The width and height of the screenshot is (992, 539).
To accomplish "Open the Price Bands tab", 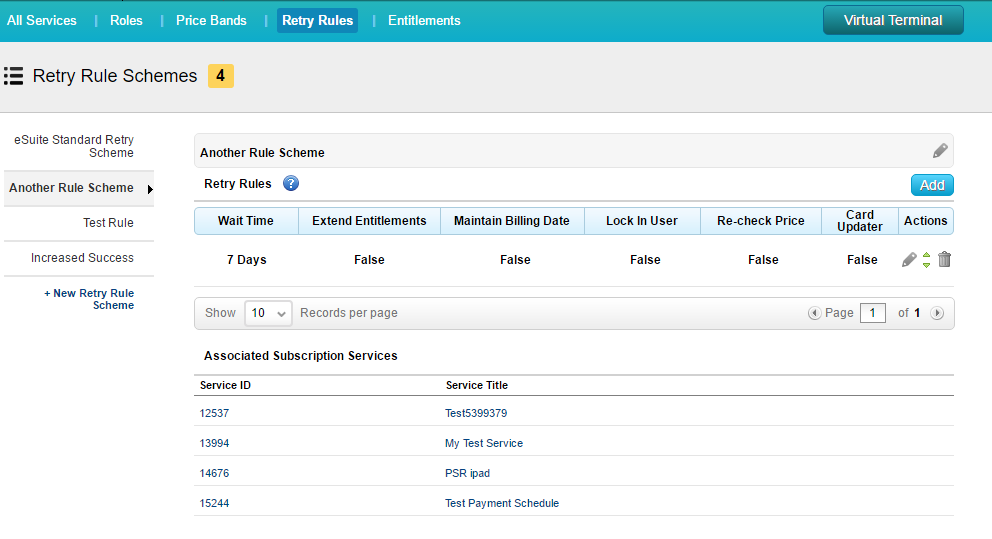I will point(211,20).
